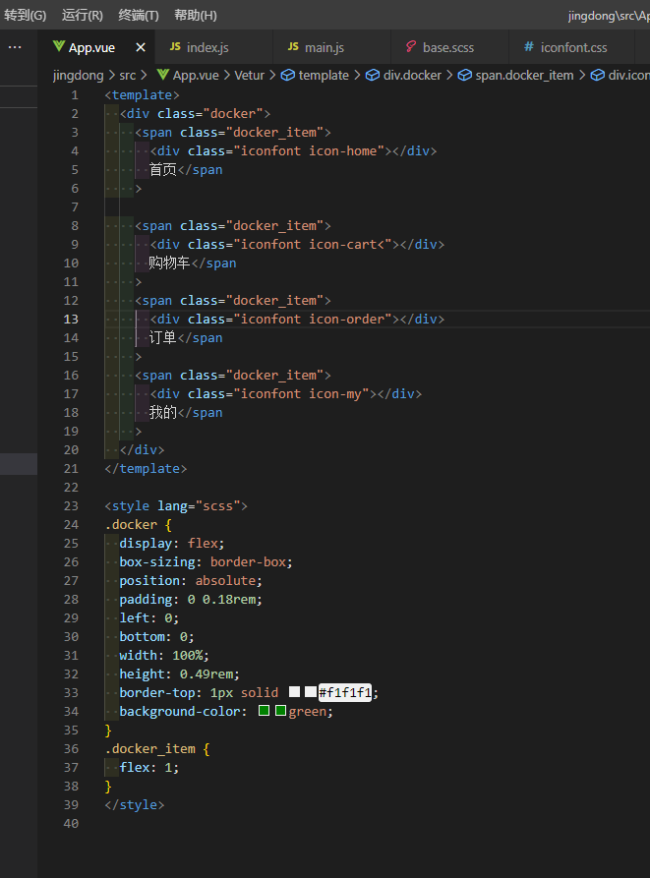Click the absolute position value
Screen dimensions: 650x878
226,581
